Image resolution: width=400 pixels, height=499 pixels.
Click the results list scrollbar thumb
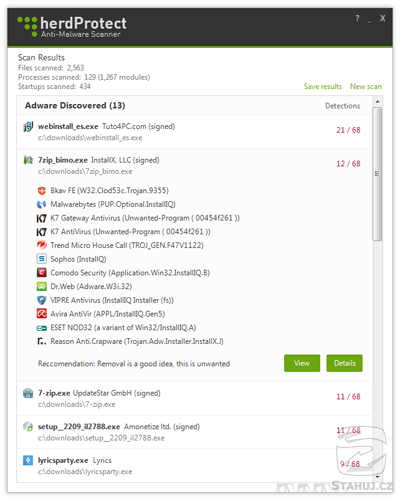point(377,174)
